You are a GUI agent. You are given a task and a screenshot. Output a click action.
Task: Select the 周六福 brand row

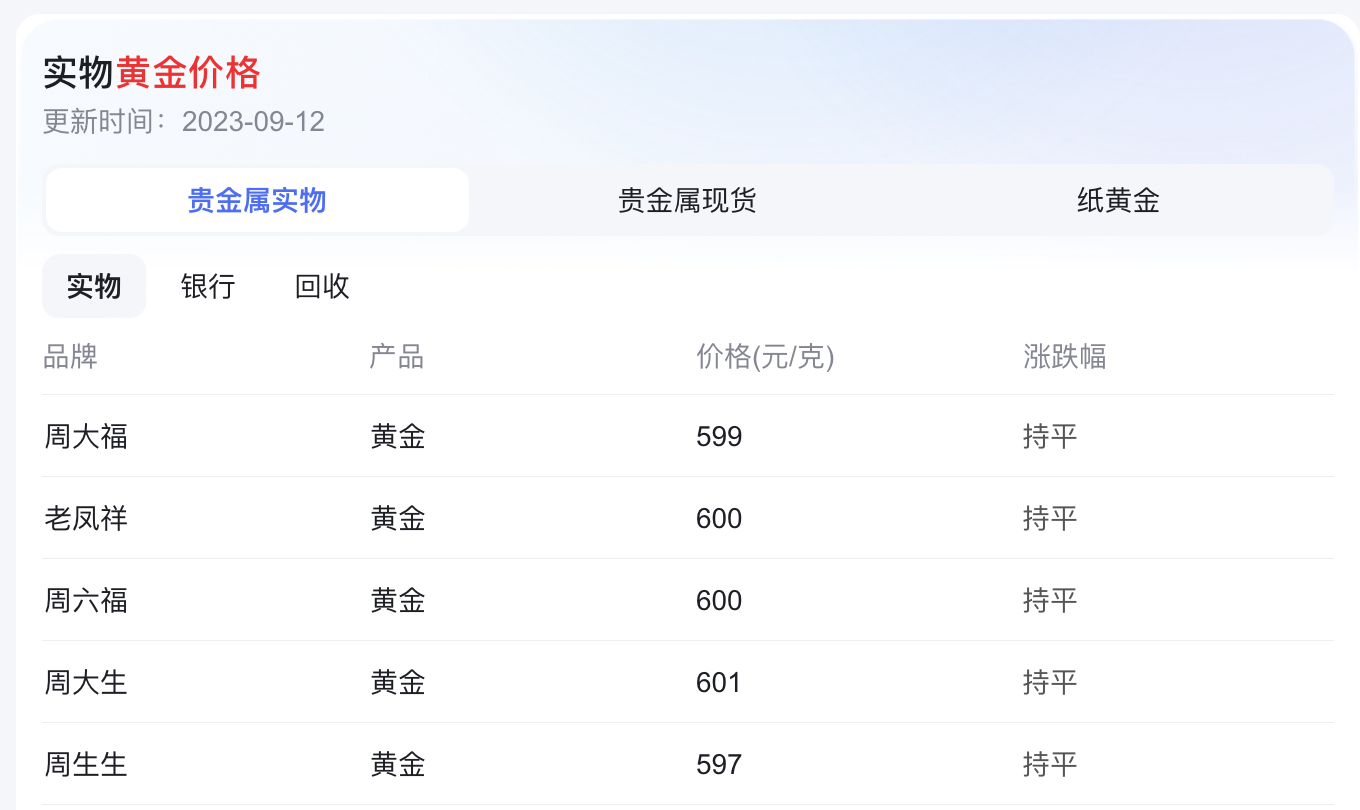(86, 600)
